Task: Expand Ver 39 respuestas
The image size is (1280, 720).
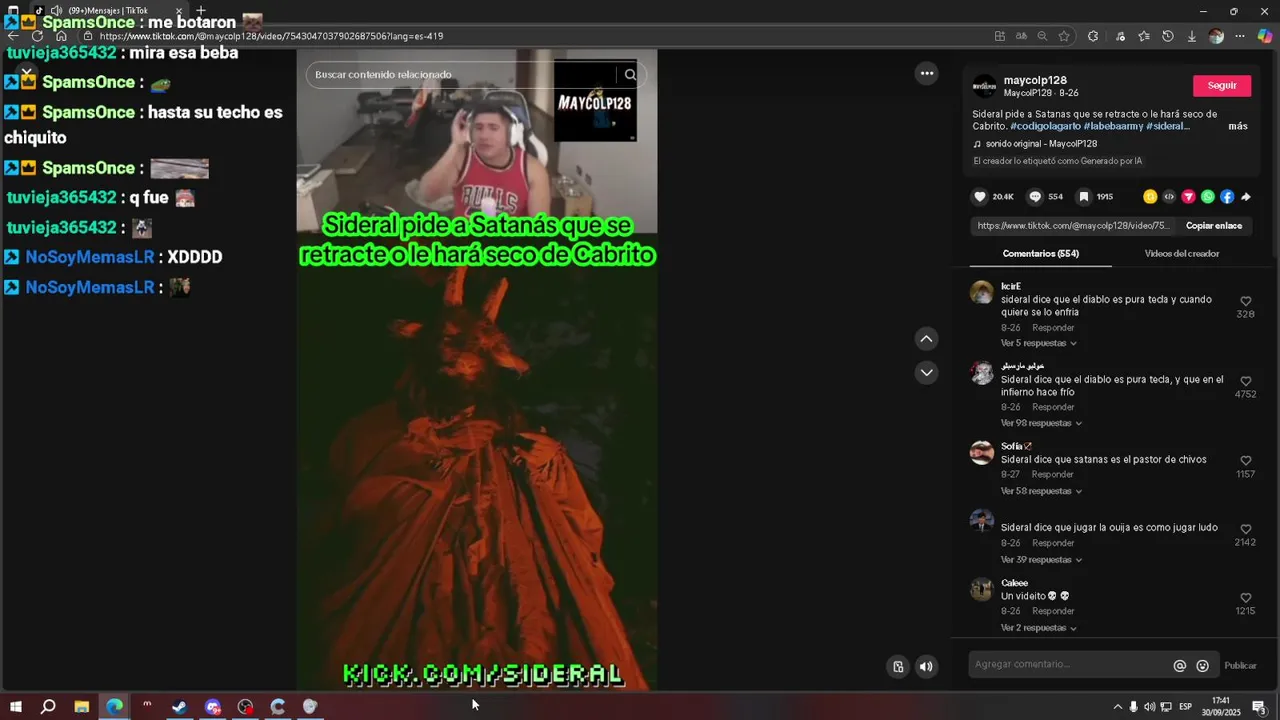Action: 1041,560
